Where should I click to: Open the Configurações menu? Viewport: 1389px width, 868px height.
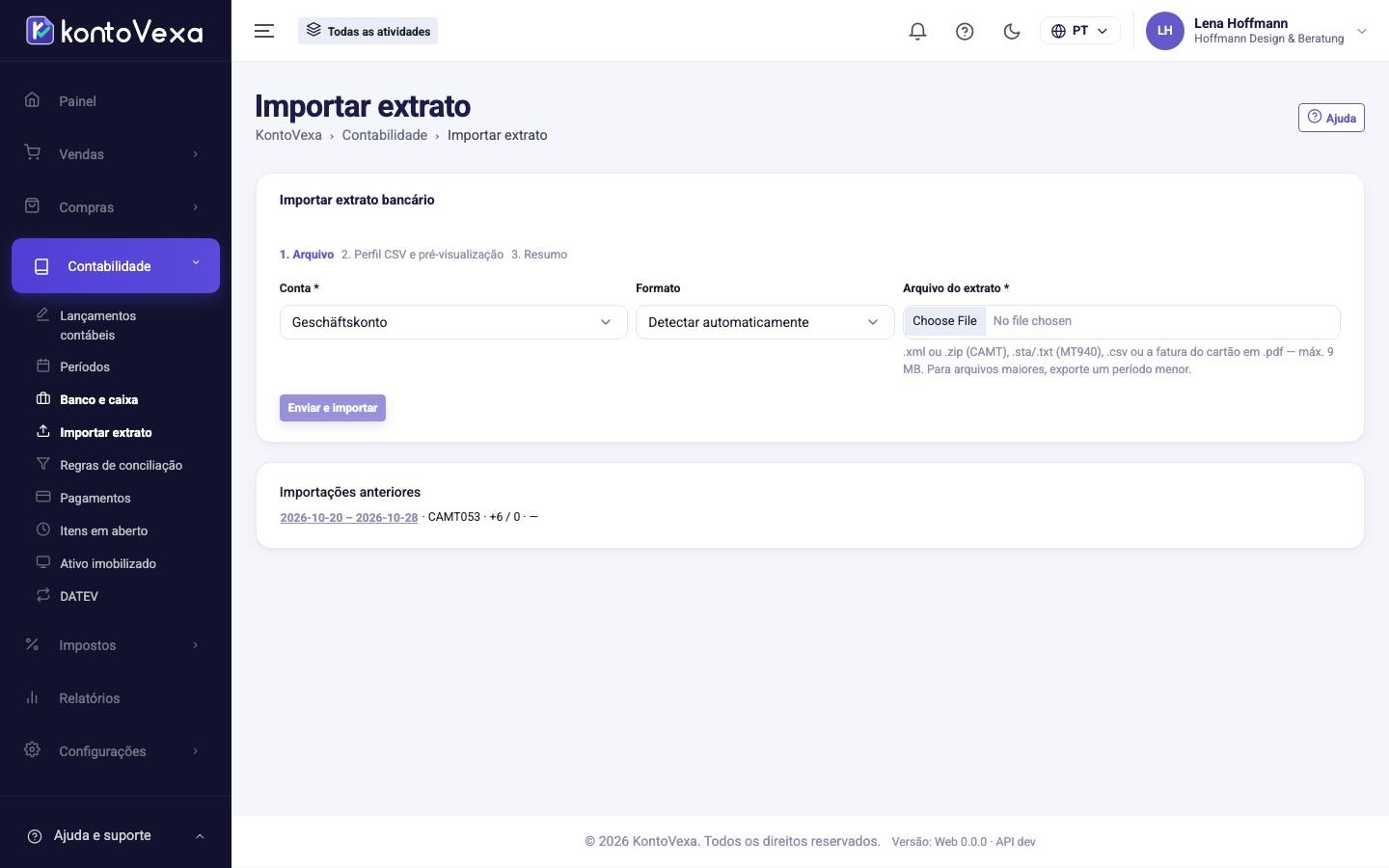(102, 751)
